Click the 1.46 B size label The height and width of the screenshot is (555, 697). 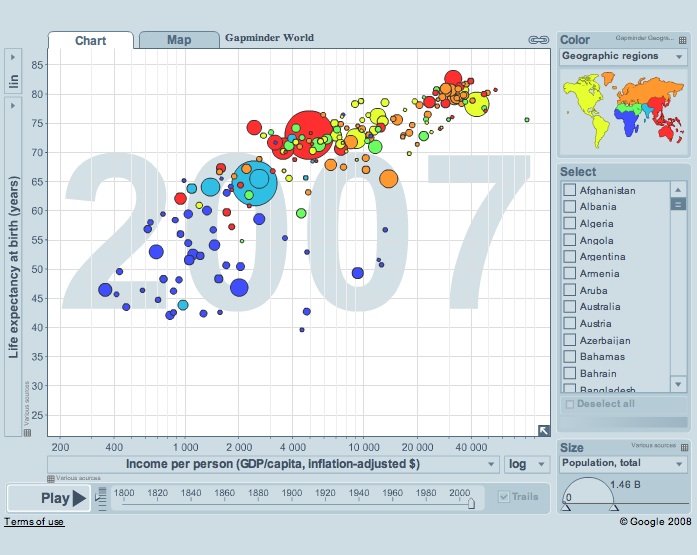pyautogui.click(x=625, y=484)
